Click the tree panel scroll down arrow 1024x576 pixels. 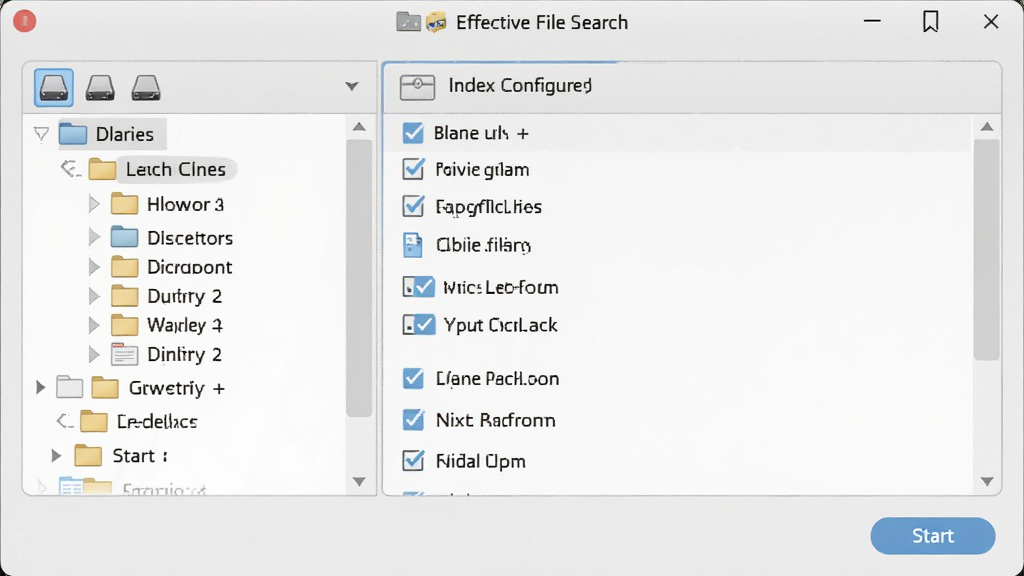[x=359, y=482]
